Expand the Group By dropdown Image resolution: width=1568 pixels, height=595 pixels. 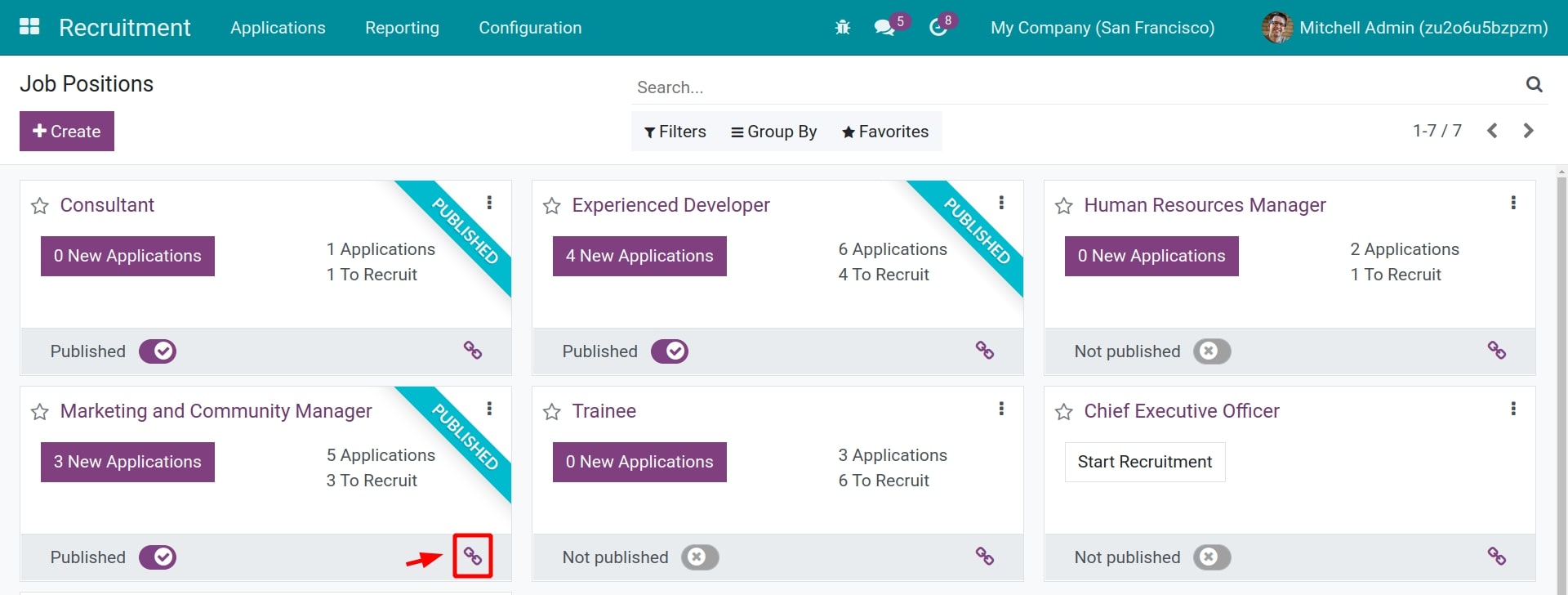click(773, 132)
